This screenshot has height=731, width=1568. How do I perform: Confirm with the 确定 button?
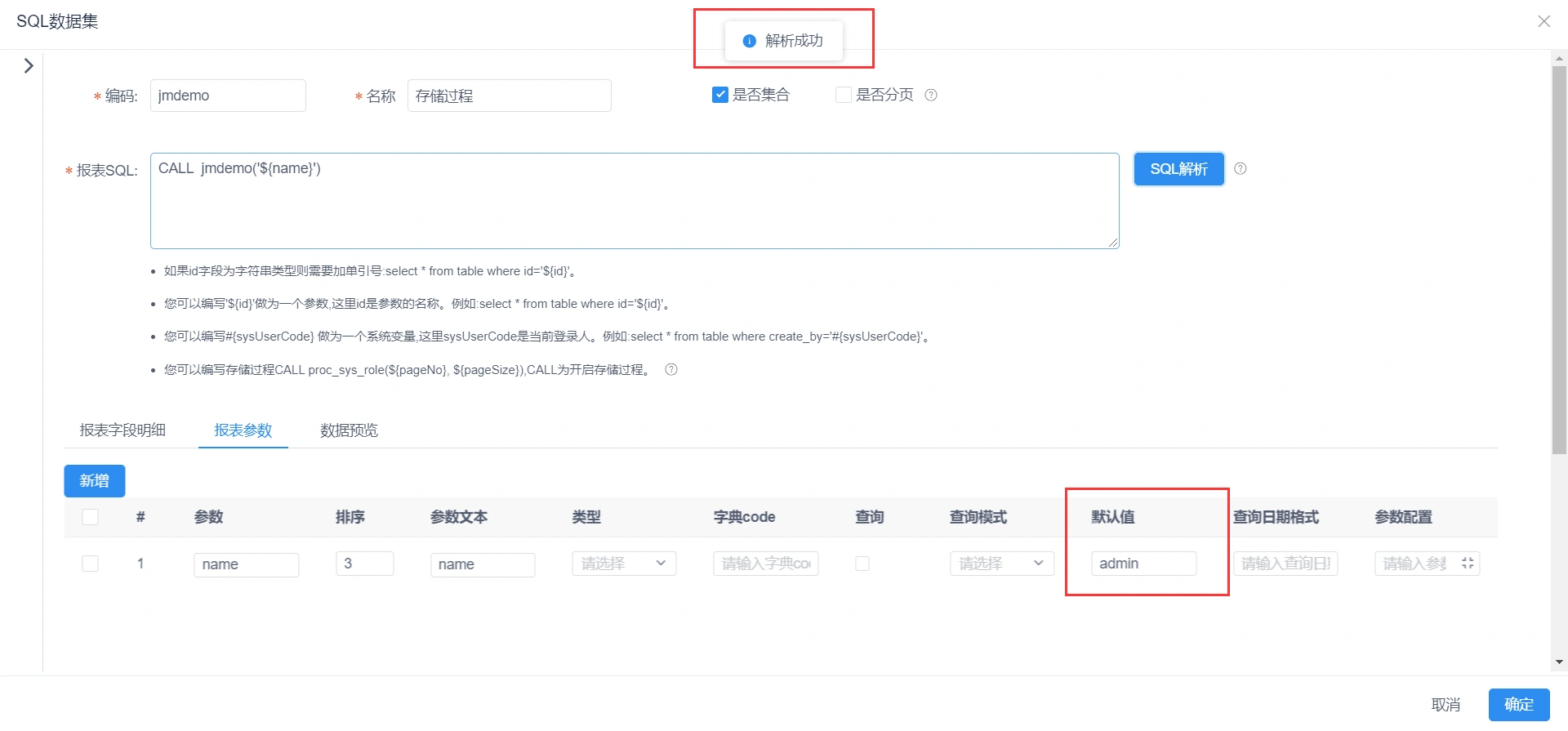(x=1519, y=705)
